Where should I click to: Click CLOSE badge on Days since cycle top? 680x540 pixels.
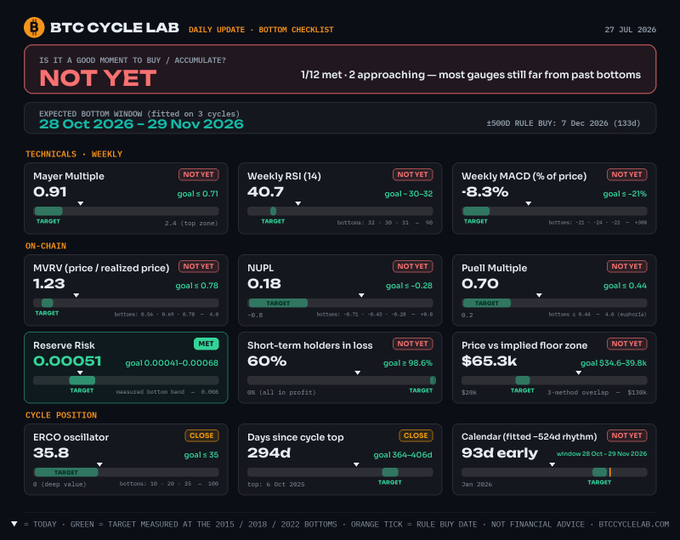416,435
